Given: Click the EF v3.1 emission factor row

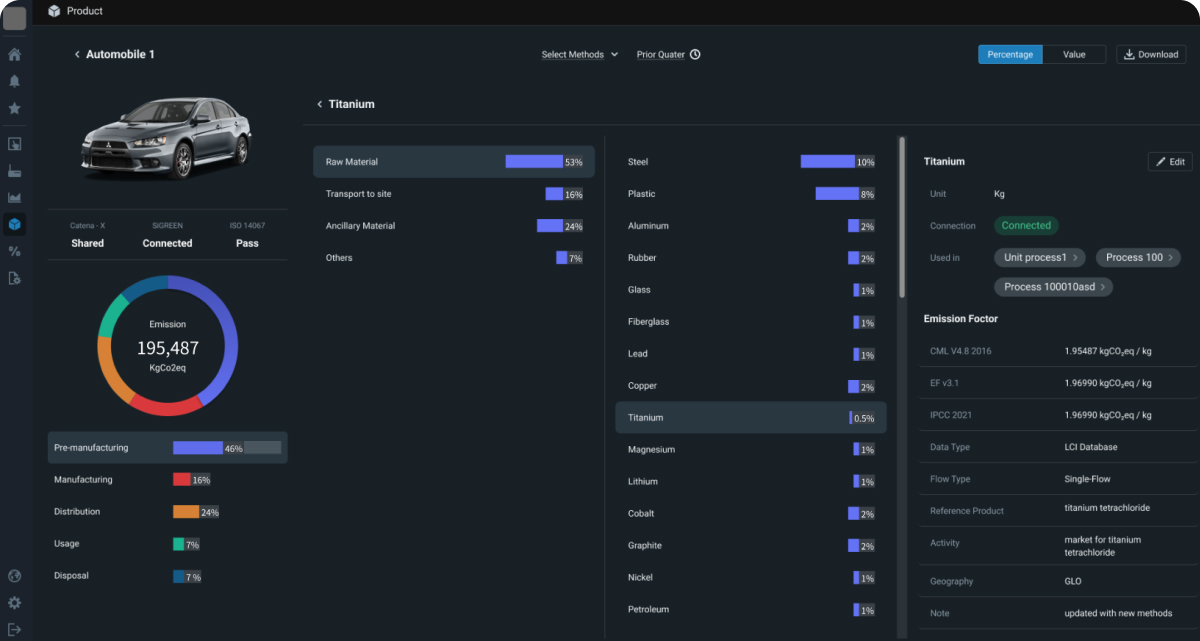Looking at the screenshot, I should click(1057, 383).
